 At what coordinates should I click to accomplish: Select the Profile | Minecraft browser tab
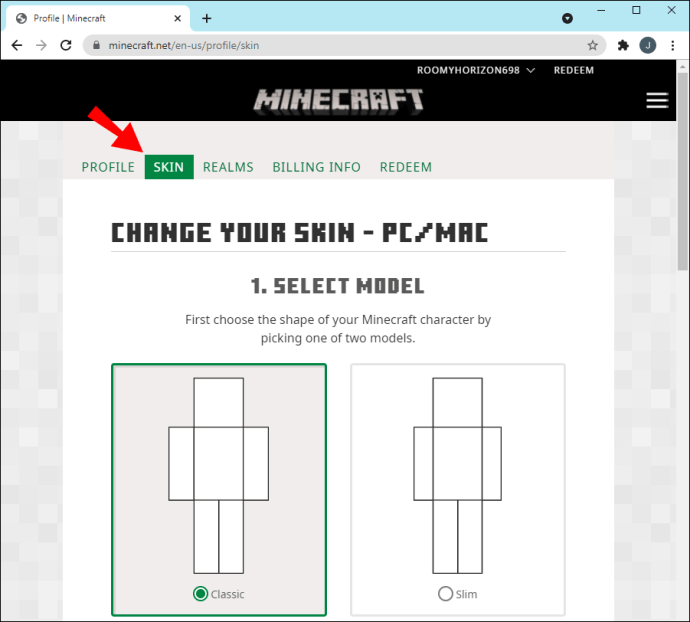coord(98,18)
